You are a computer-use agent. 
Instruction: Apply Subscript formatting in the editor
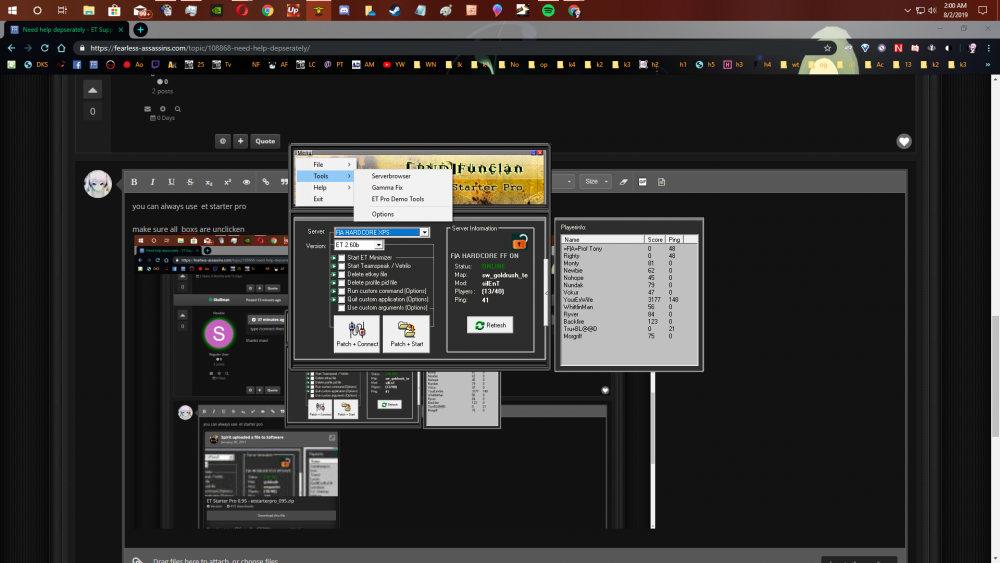209,182
